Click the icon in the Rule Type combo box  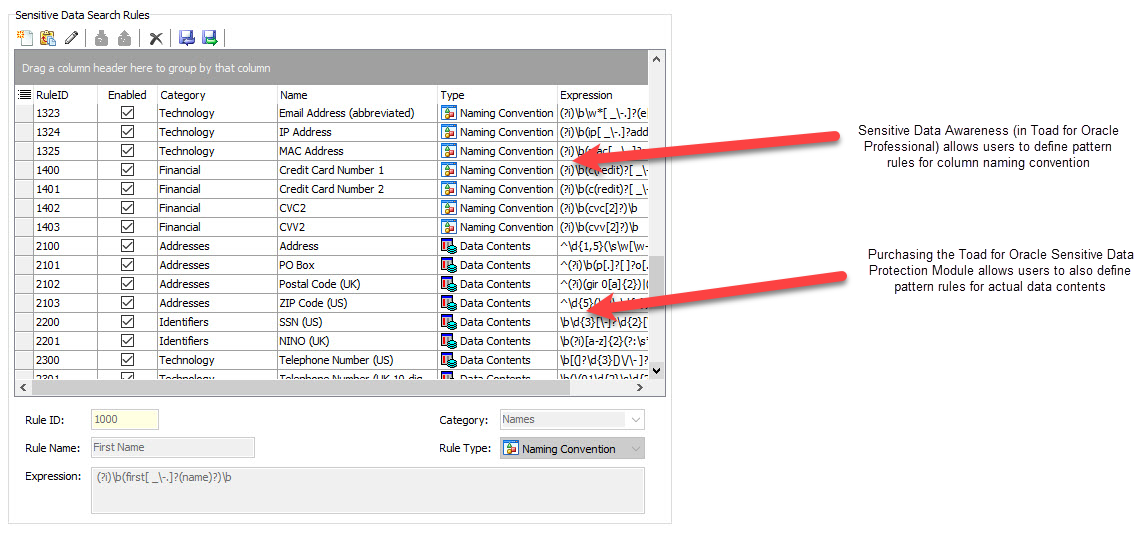click(512, 448)
